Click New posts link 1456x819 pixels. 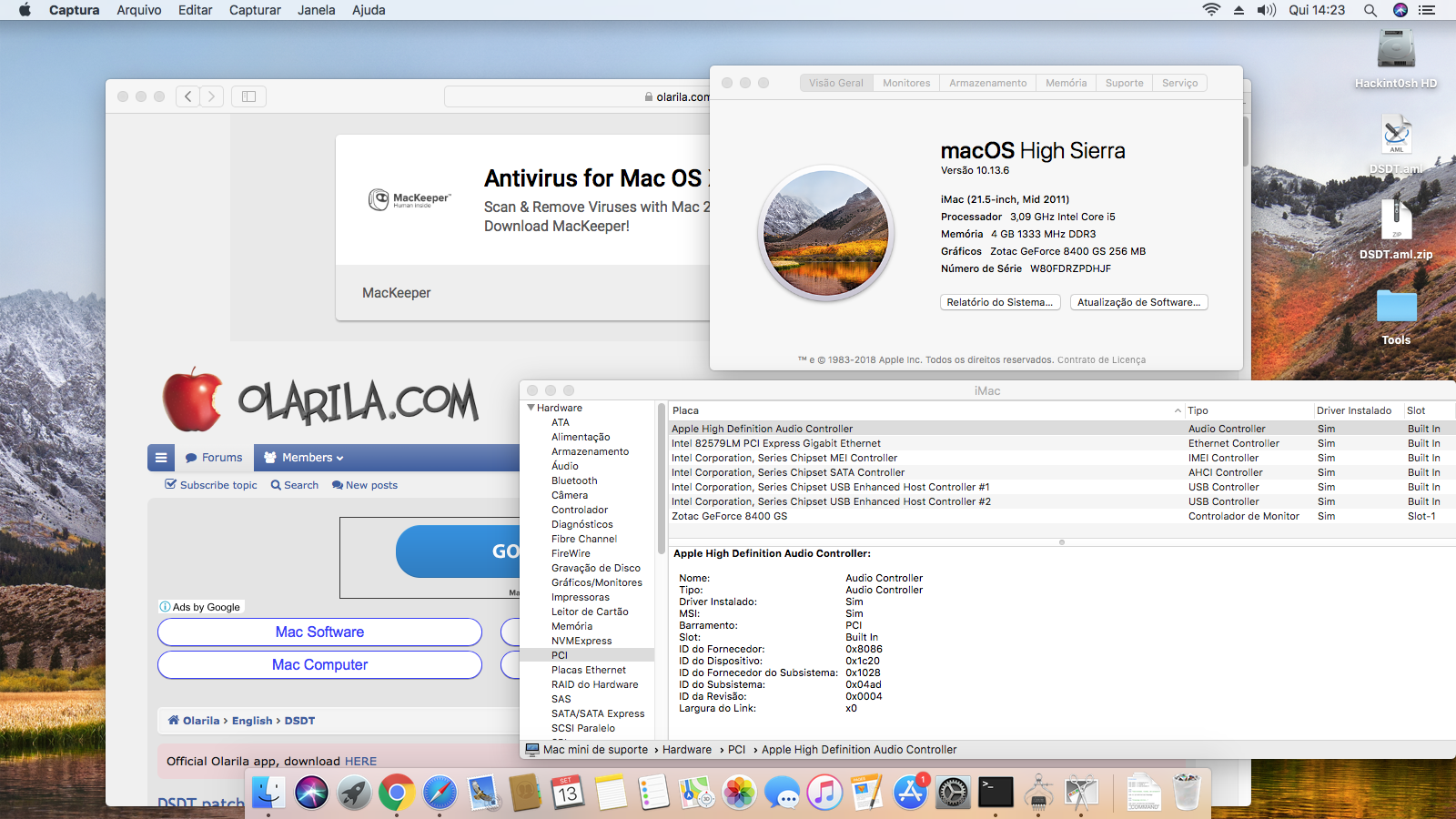click(365, 485)
